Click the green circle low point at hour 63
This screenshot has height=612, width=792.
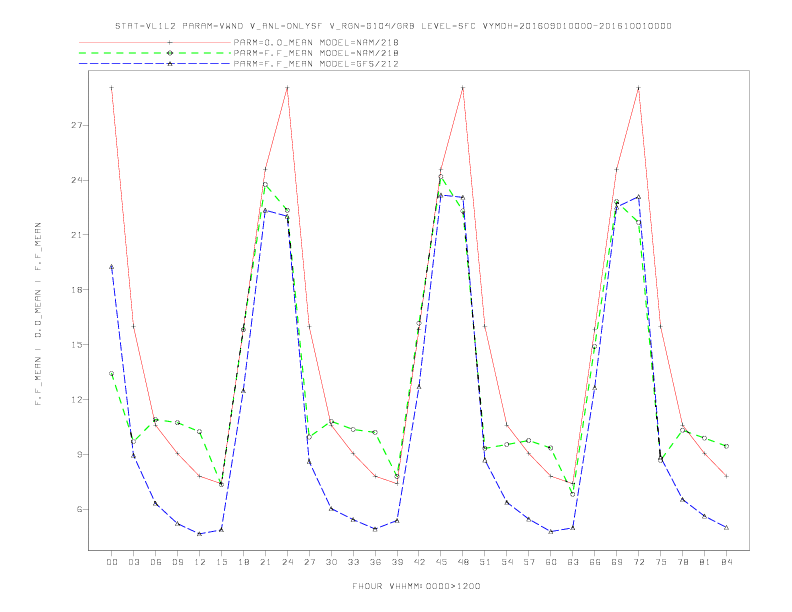573,494
